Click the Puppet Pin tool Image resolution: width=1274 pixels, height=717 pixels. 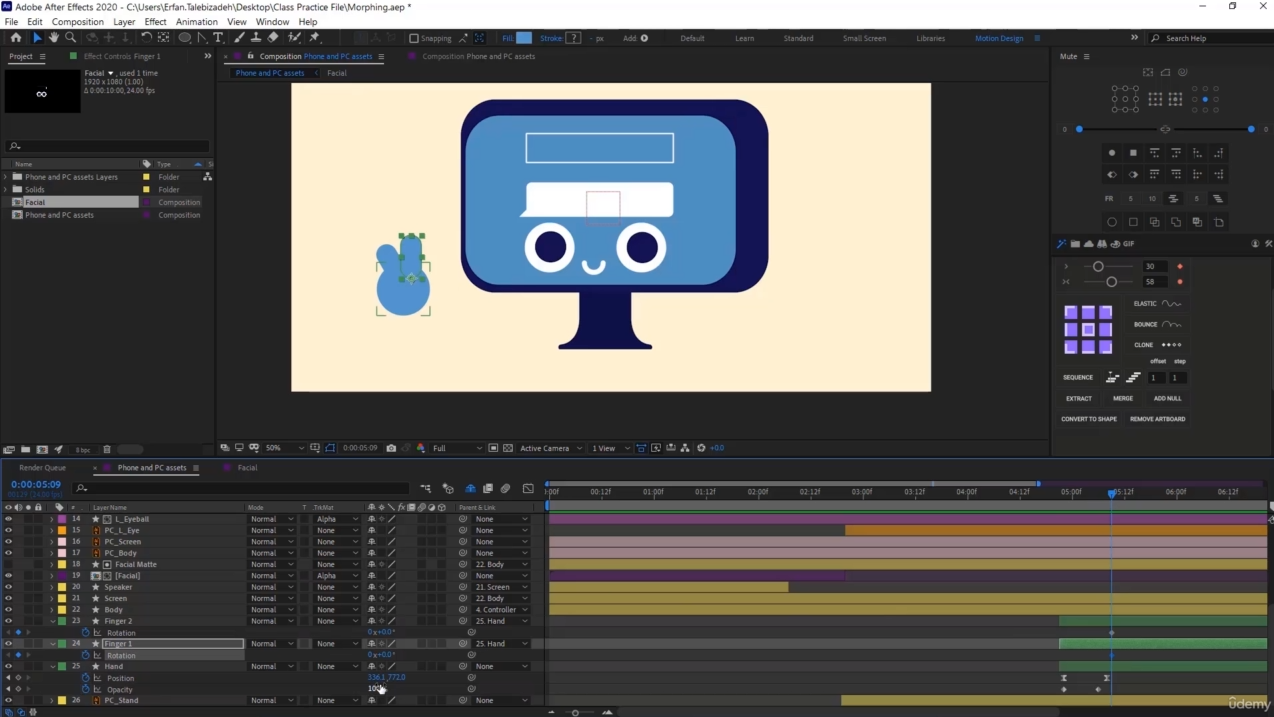[315, 38]
